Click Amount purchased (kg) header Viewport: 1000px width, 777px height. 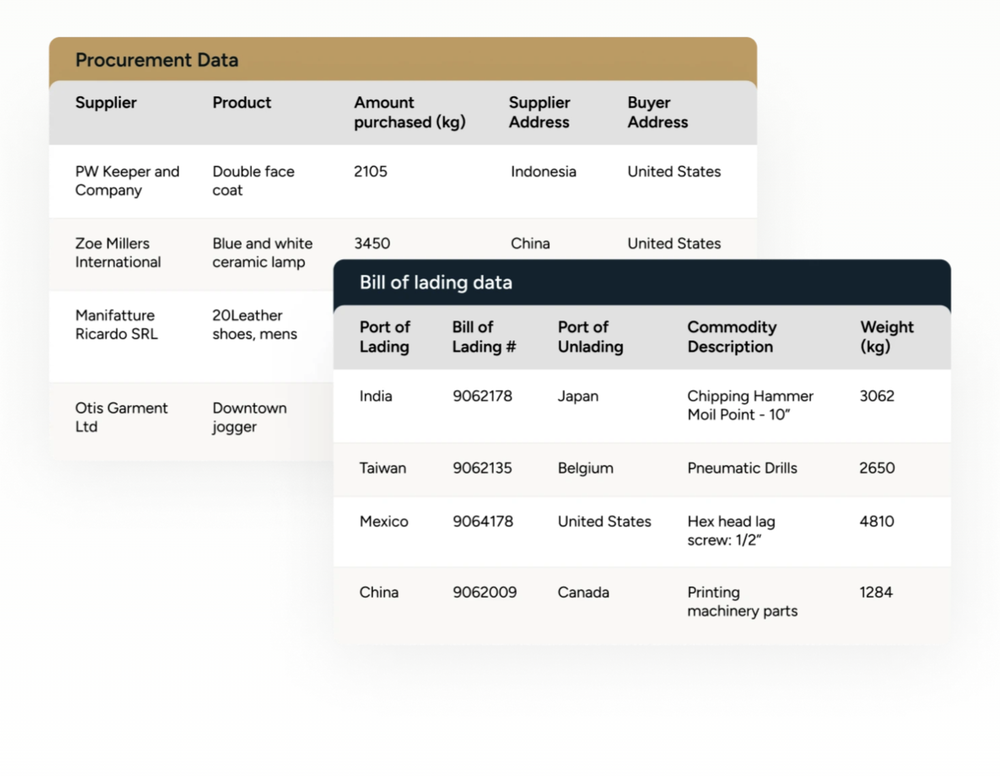pyautogui.click(x=409, y=112)
